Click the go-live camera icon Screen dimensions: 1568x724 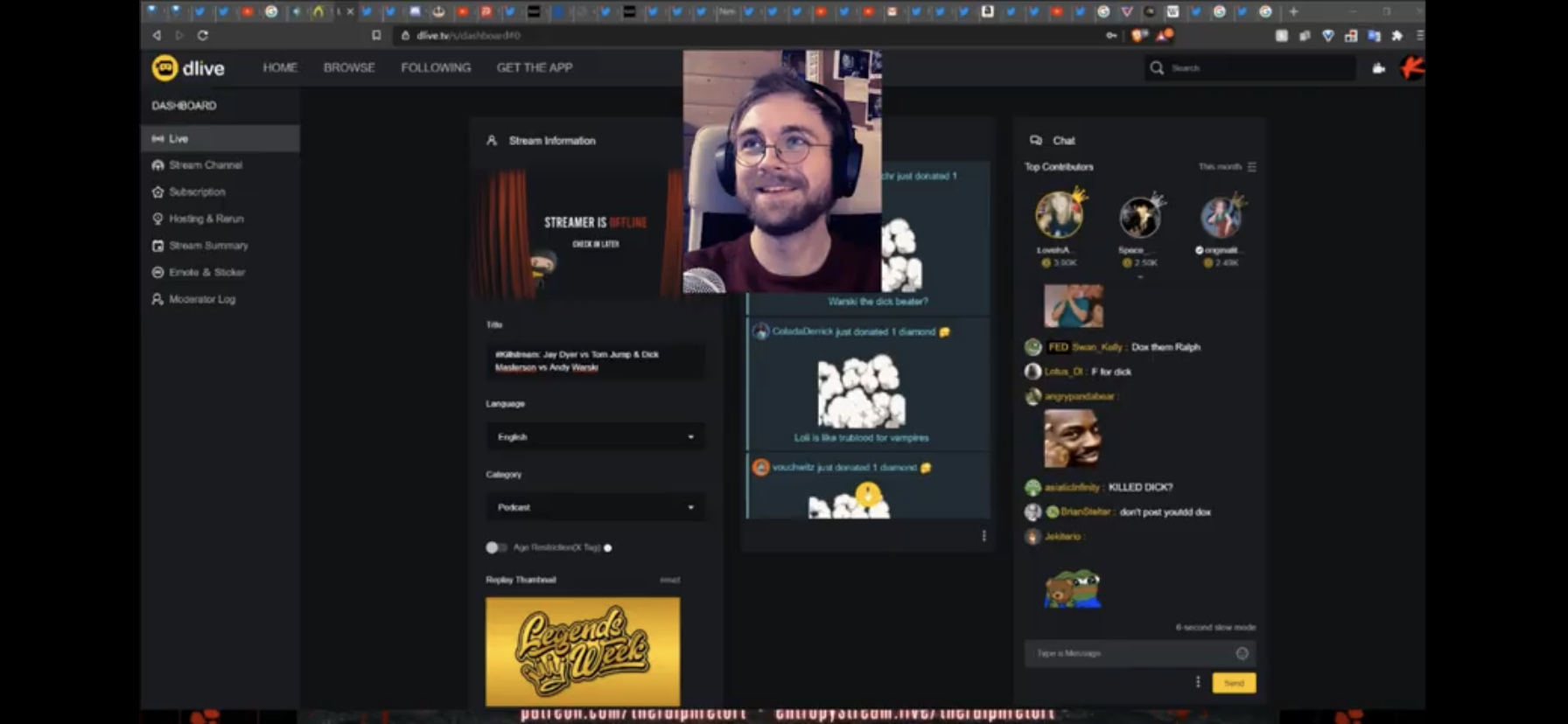[x=1379, y=68]
